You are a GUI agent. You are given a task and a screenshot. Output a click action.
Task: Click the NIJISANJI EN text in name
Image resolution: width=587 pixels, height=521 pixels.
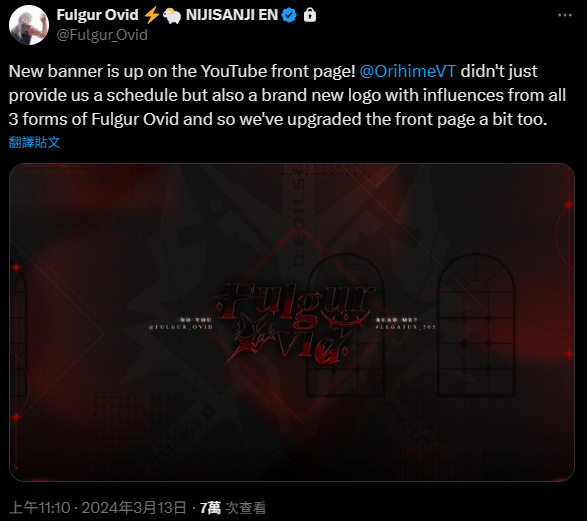tap(232, 15)
